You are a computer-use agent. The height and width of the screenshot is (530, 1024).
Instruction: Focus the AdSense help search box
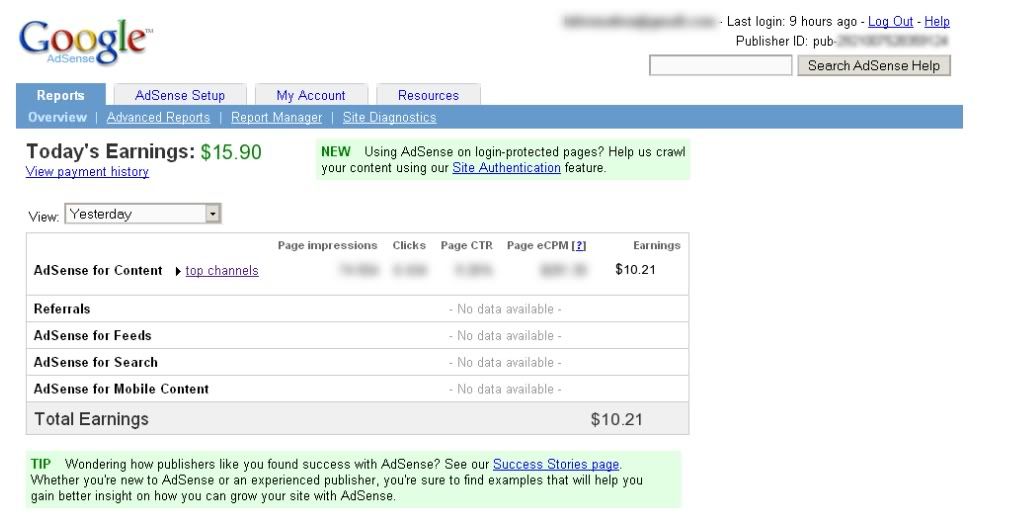pos(721,66)
